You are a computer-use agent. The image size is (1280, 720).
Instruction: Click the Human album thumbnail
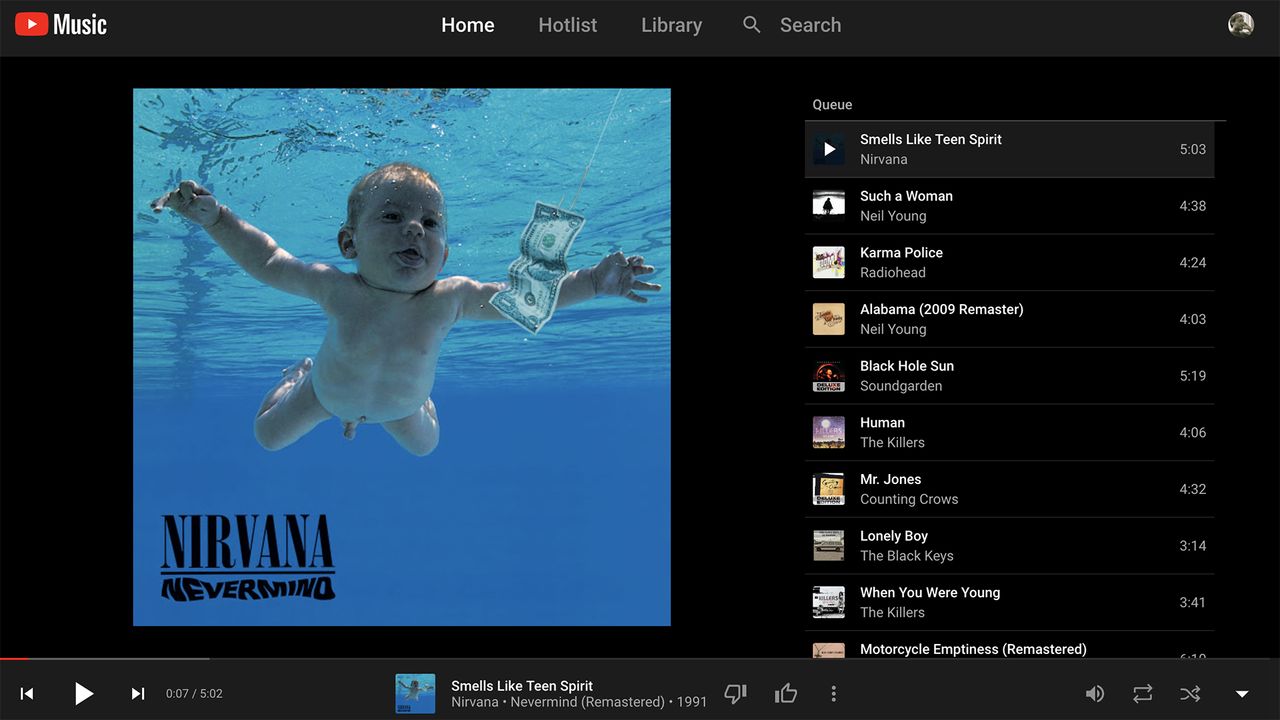[x=829, y=432]
